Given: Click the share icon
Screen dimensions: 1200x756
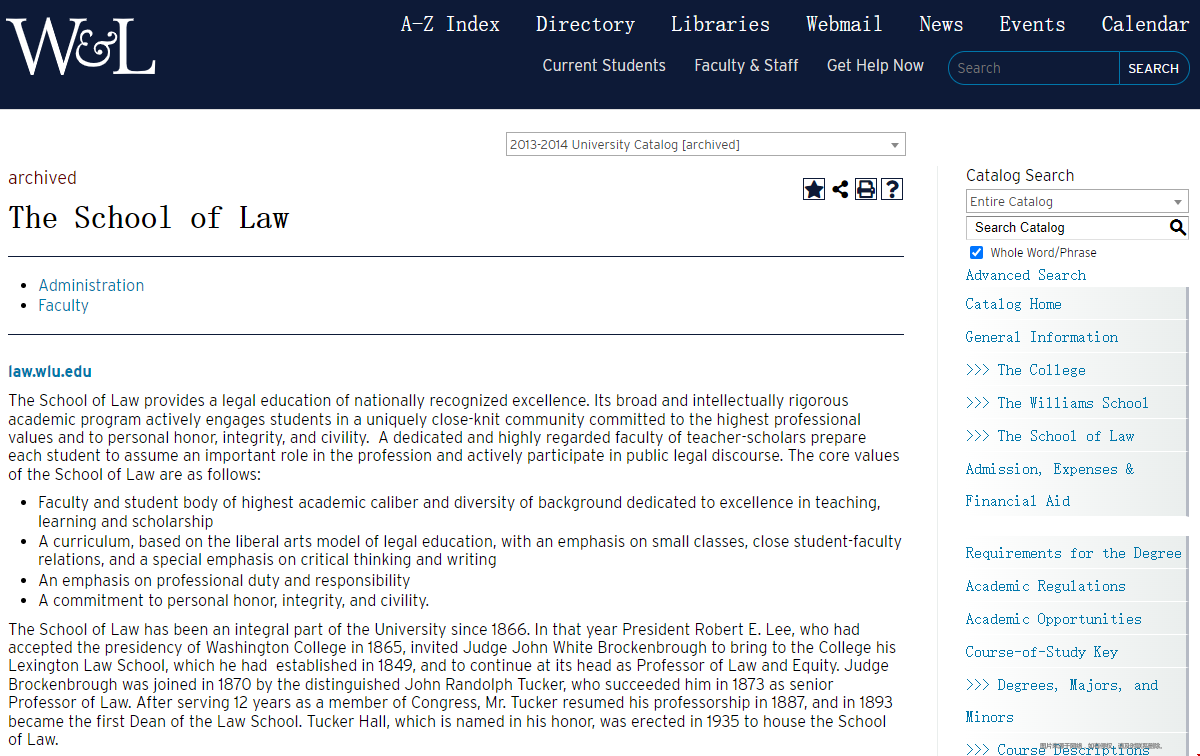Looking at the screenshot, I should tap(840, 189).
